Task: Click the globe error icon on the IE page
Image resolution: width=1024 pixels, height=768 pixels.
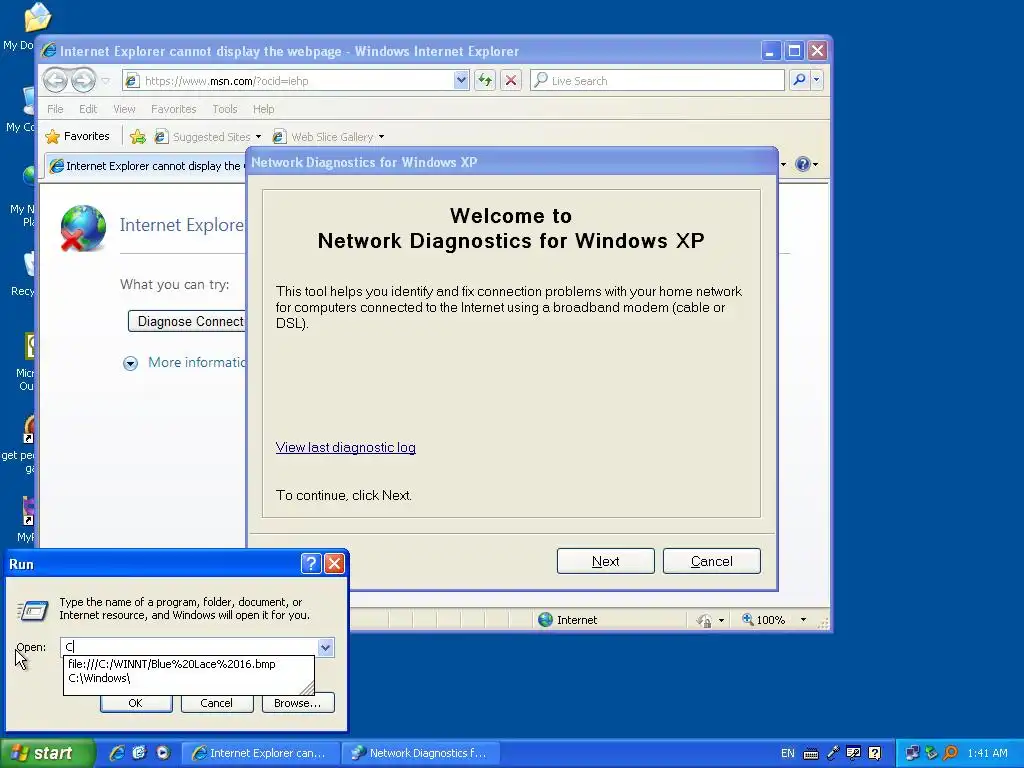Action: (83, 228)
